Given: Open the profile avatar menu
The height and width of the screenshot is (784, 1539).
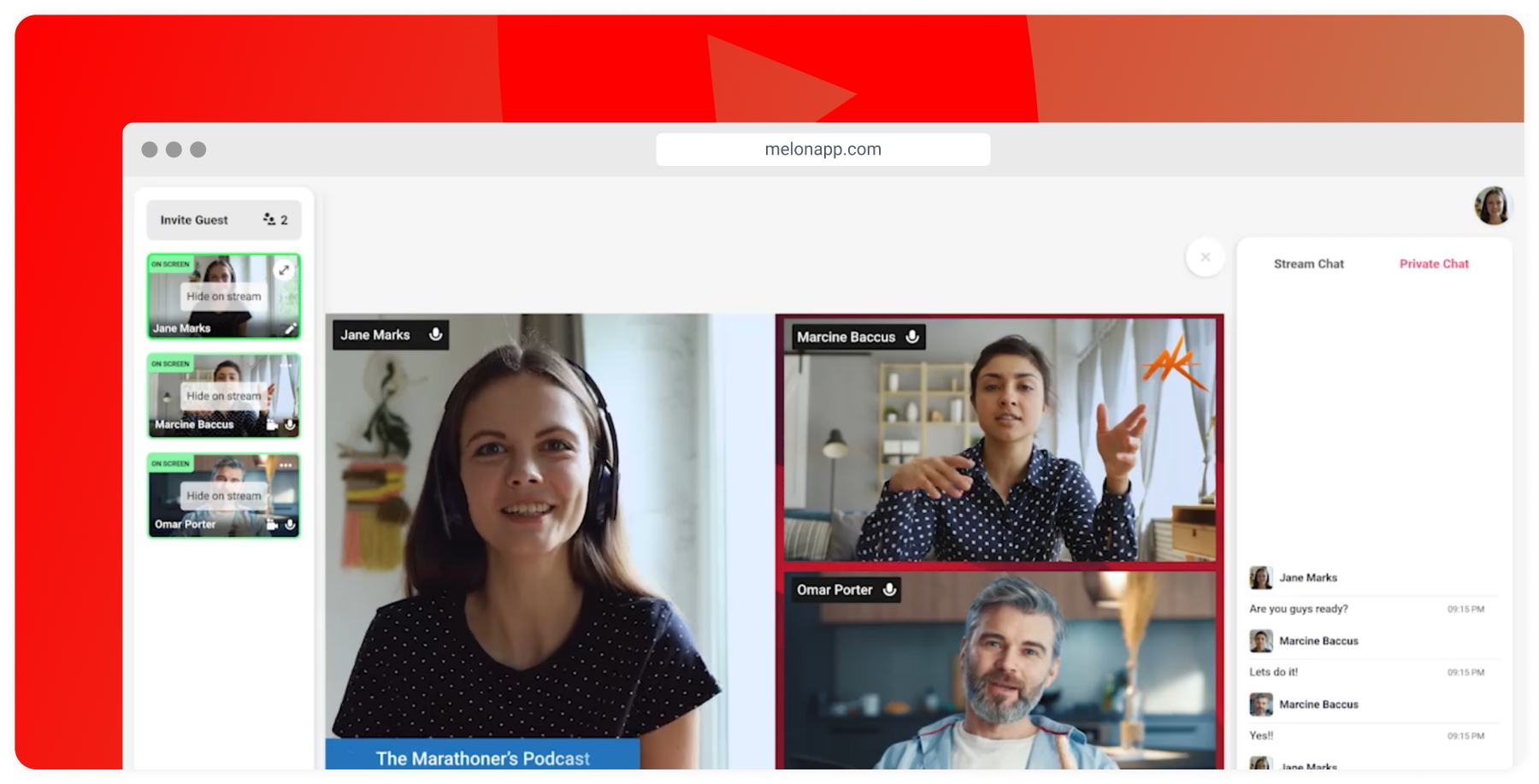Looking at the screenshot, I should pyautogui.click(x=1493, y=206).
